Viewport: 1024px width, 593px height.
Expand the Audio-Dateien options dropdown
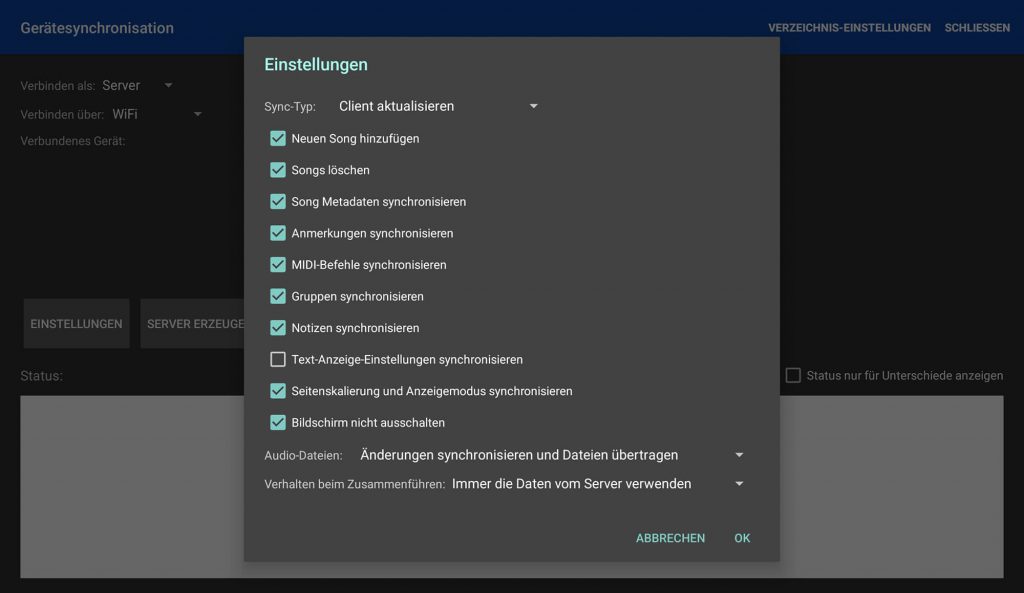[x=739, y=454]
